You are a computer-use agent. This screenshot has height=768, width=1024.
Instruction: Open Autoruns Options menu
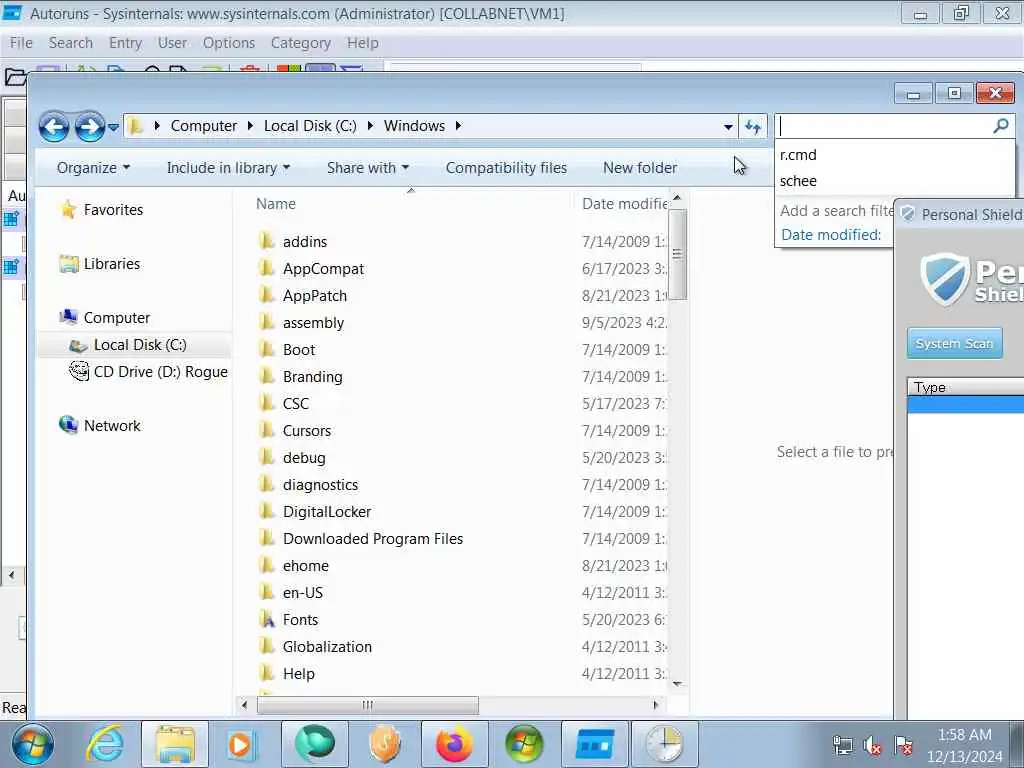coord(229,43)
